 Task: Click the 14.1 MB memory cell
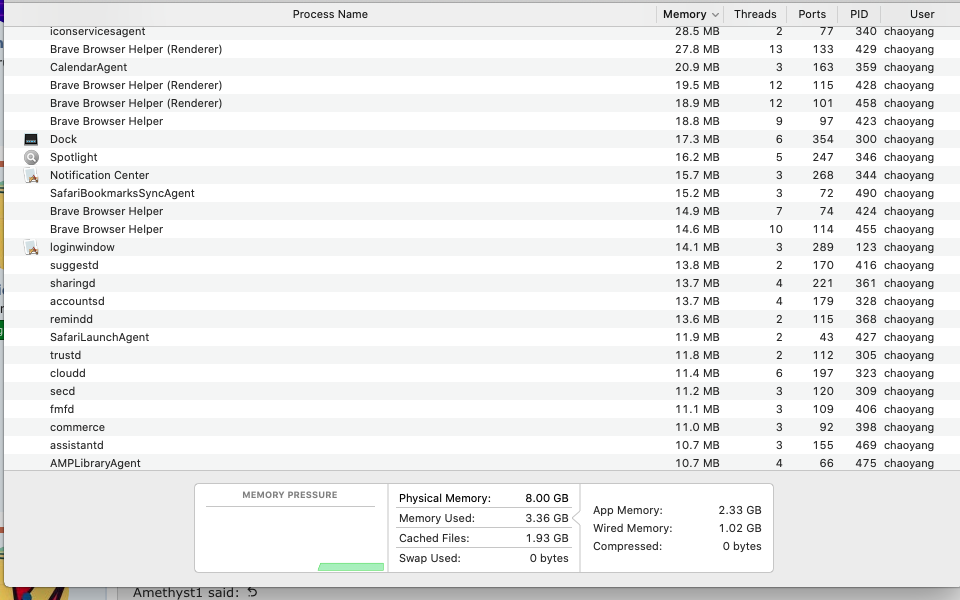pyautogui.click(x=697, y=247)
